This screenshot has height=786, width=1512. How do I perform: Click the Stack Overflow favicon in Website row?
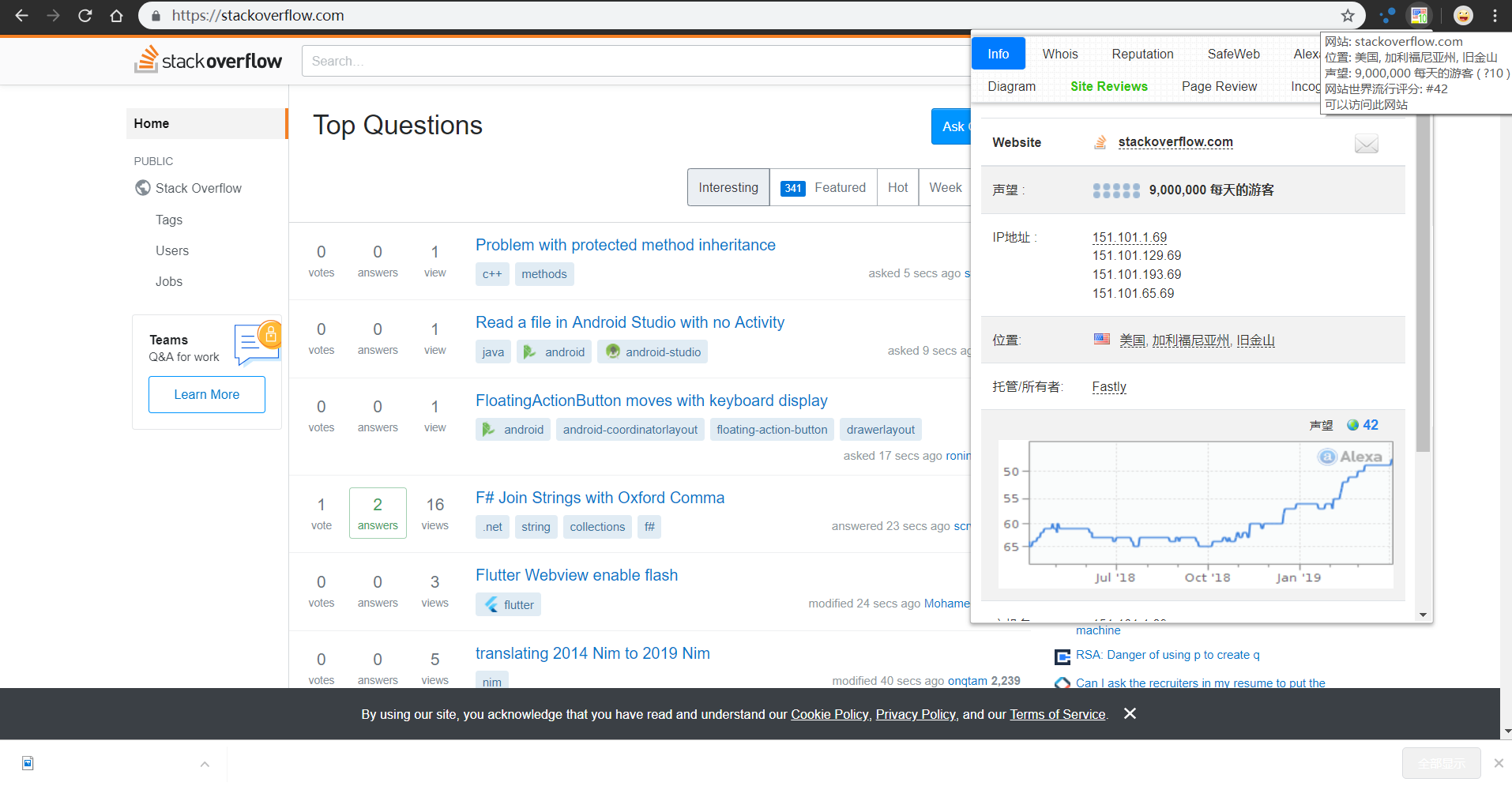click(1100, 142)
